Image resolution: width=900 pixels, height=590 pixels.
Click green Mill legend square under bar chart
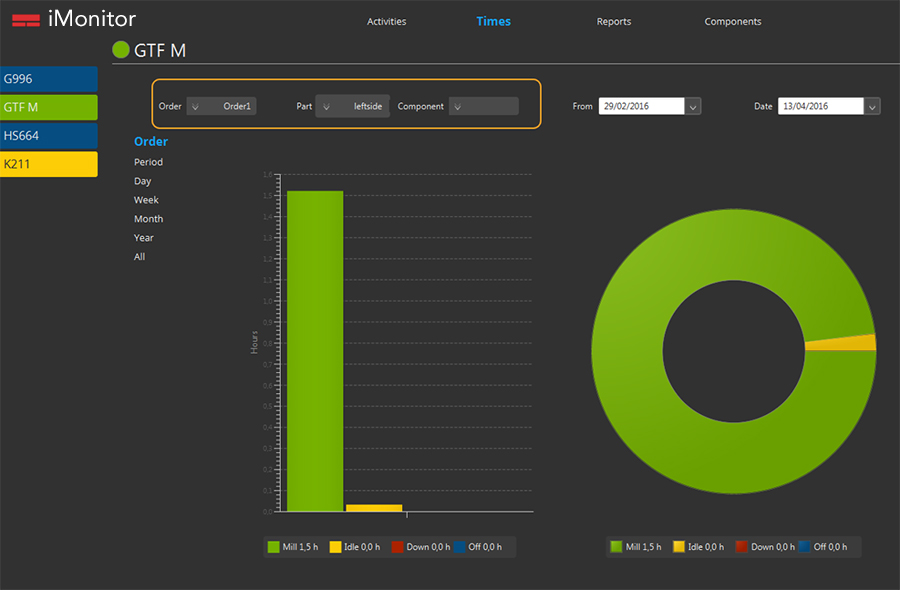click(273, 547)
